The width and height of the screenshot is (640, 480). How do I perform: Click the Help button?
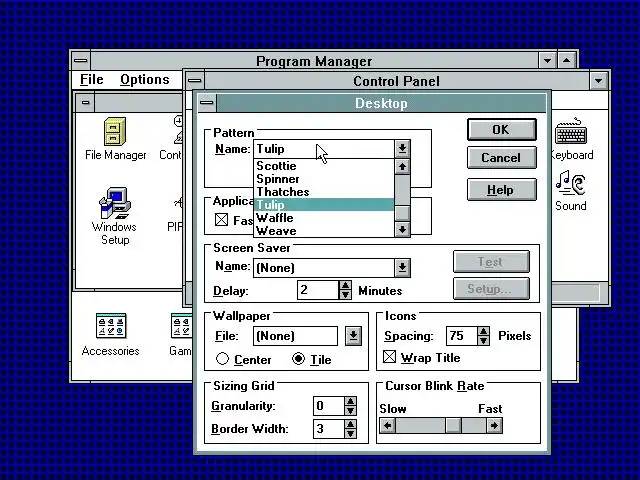pyautogui.click(x=502, y=190)
